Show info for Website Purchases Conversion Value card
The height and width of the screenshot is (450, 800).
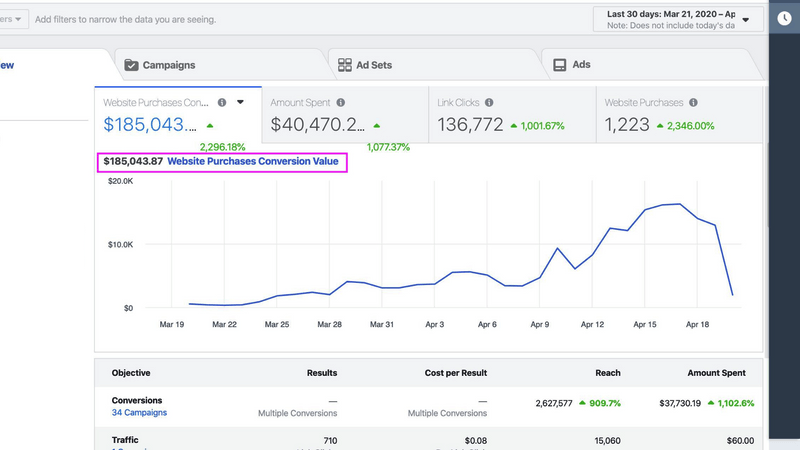pos(222,103)
